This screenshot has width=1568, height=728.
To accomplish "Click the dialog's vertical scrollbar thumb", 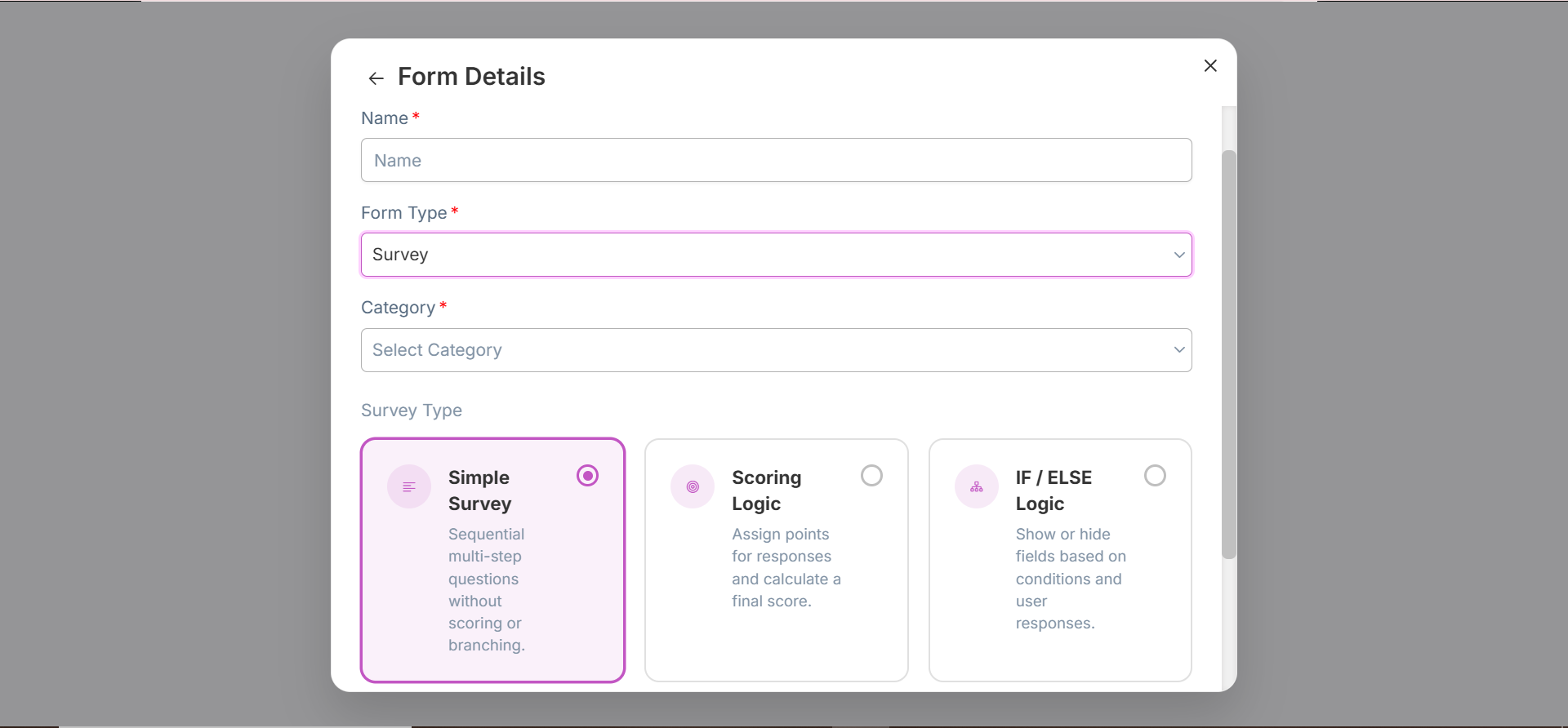I will tap(1229, 354).
